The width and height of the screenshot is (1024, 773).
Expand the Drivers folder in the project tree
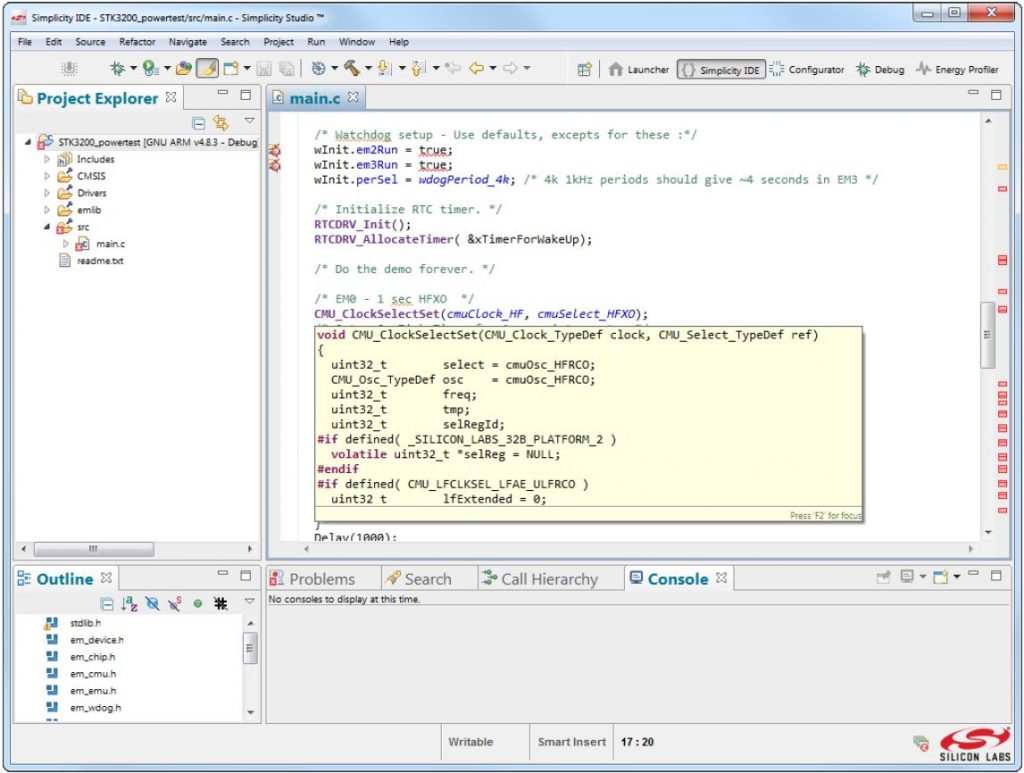(x=47, y=193)
